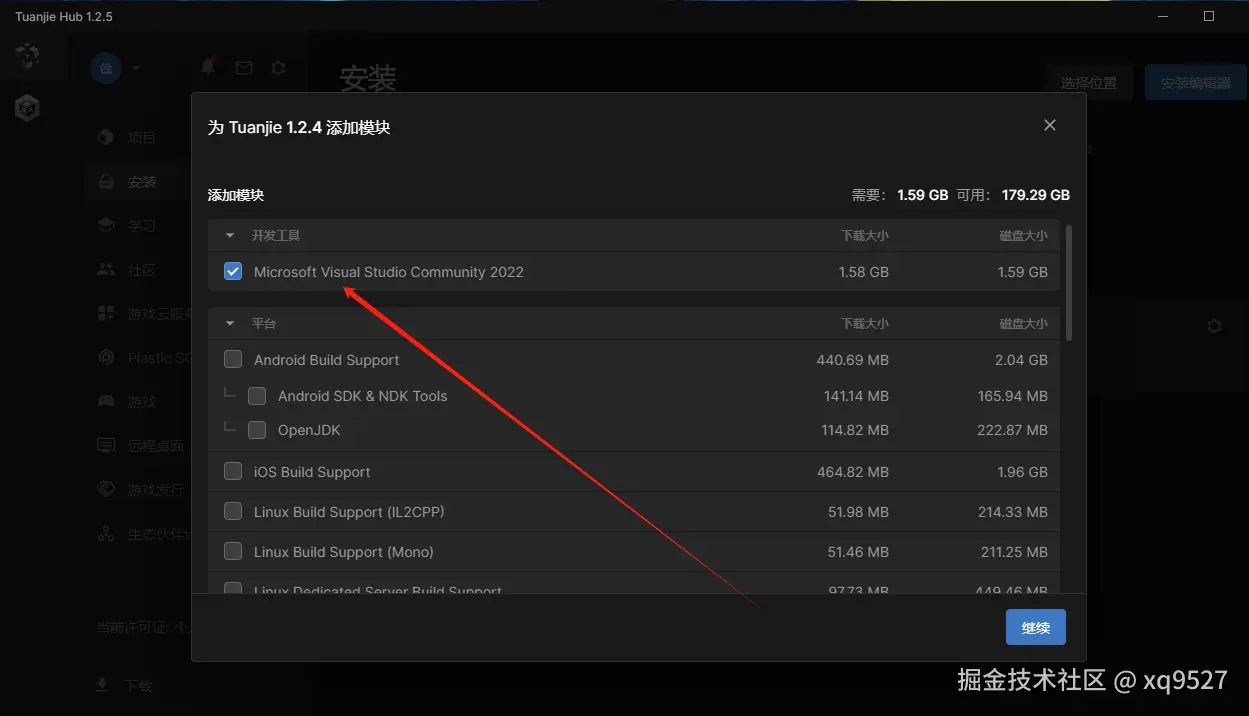
Task: Open the mail envelope icon
Action: tap(244, 68)
